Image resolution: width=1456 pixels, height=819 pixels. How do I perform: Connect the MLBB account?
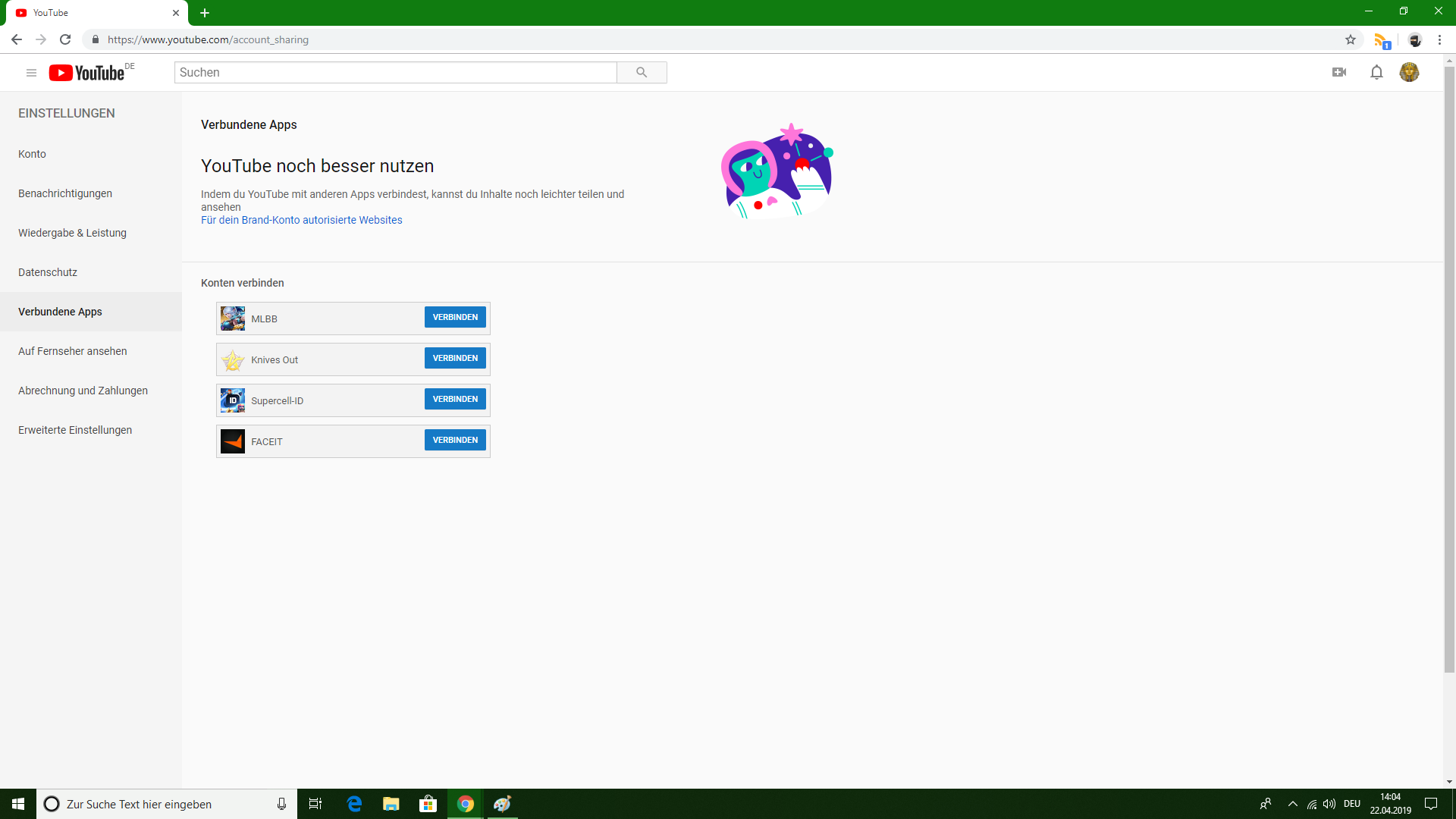[x=455, y=317]
